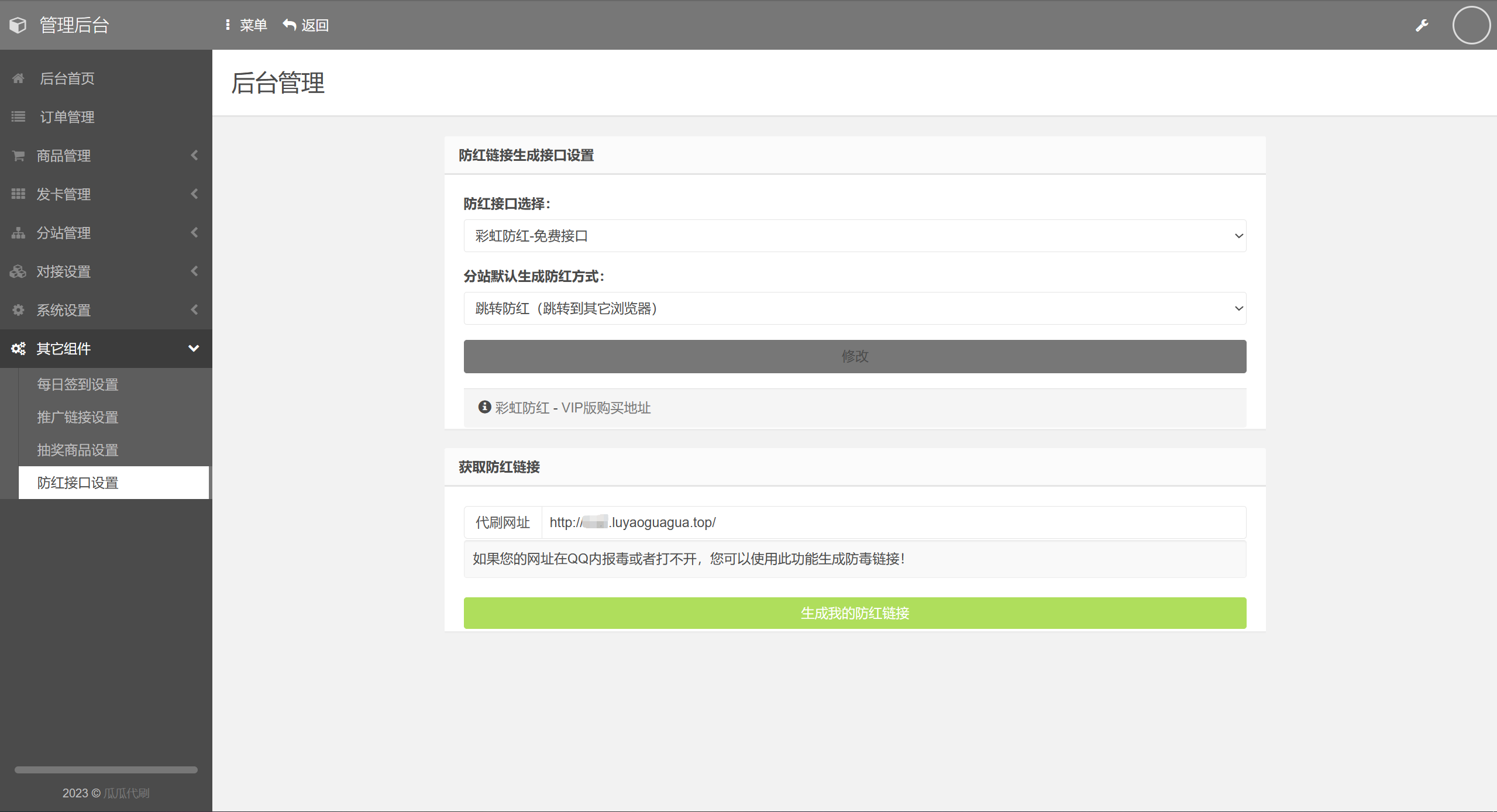Click the info icon beside 彩虹防红 VIP
Image resolution: width=1497 pixels, height=812 pixels.
click(x=484, y=407)
